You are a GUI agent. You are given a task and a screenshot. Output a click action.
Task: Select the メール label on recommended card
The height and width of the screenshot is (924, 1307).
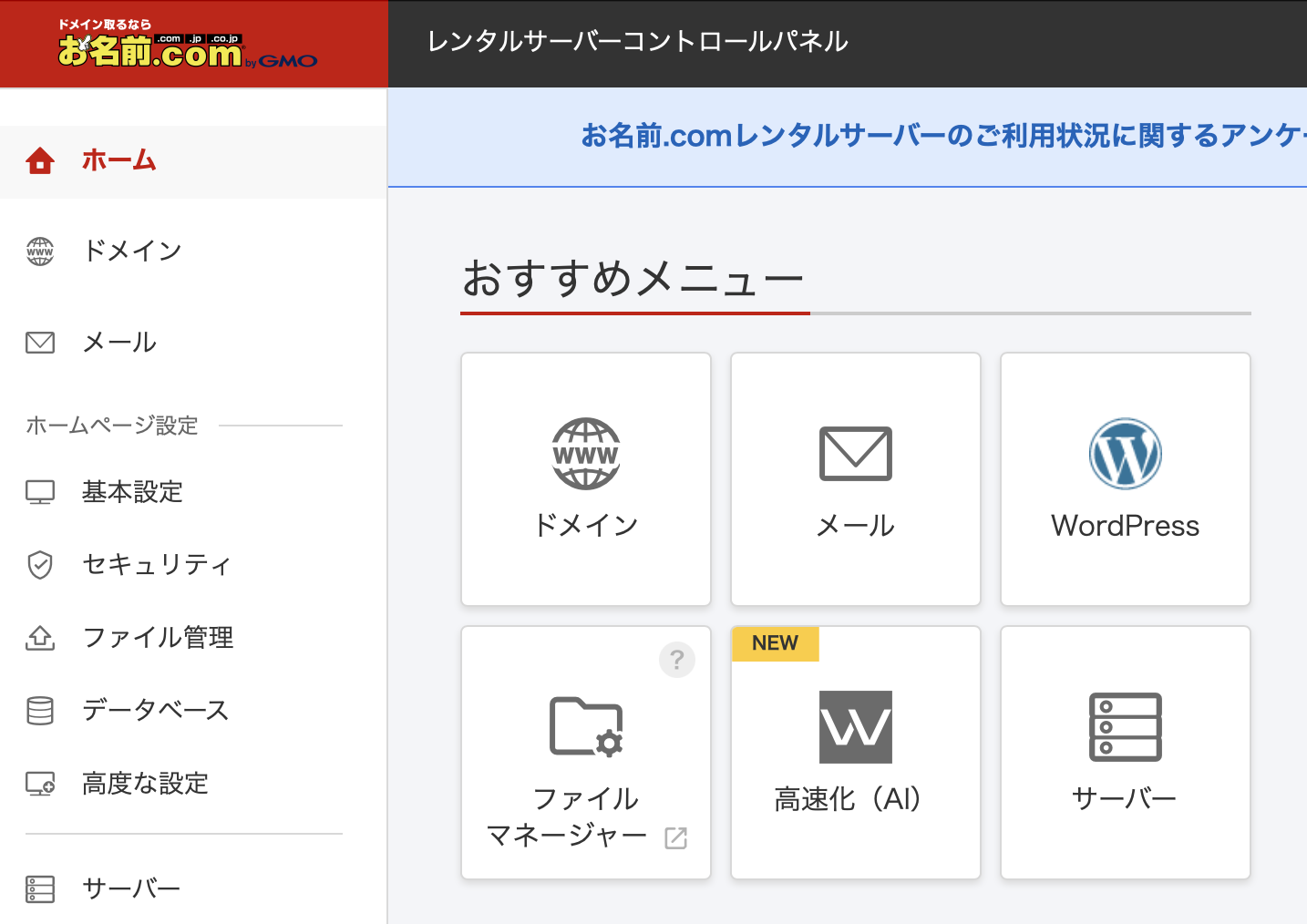[856, 526]
